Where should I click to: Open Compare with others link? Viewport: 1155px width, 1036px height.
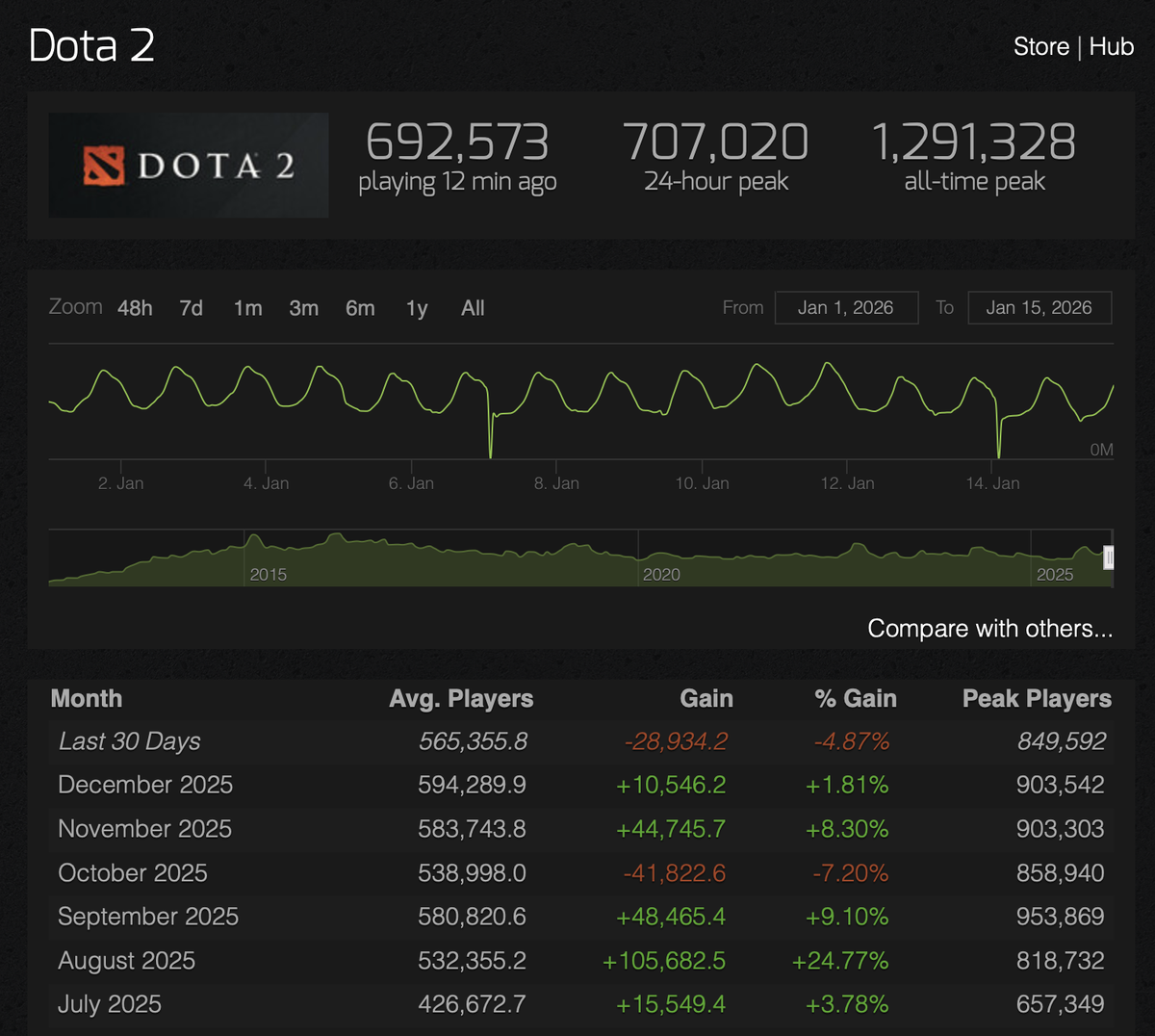990,629
